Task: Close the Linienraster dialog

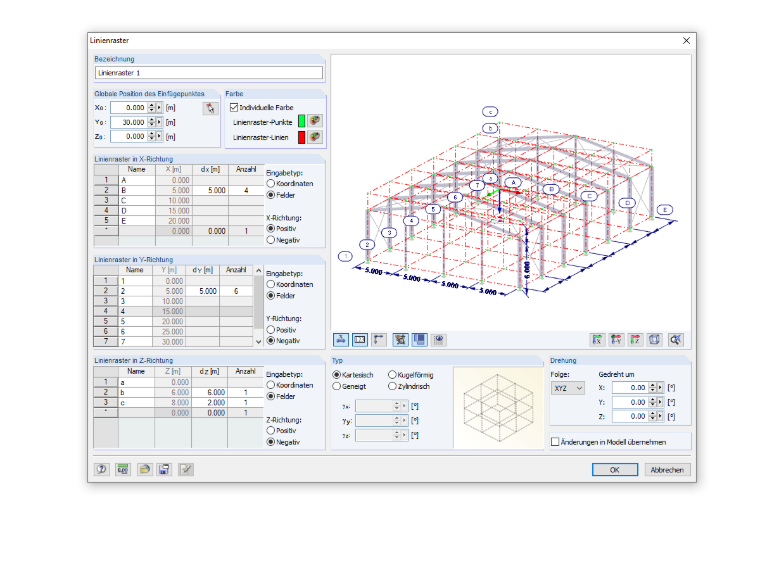Action: point(686,41)
